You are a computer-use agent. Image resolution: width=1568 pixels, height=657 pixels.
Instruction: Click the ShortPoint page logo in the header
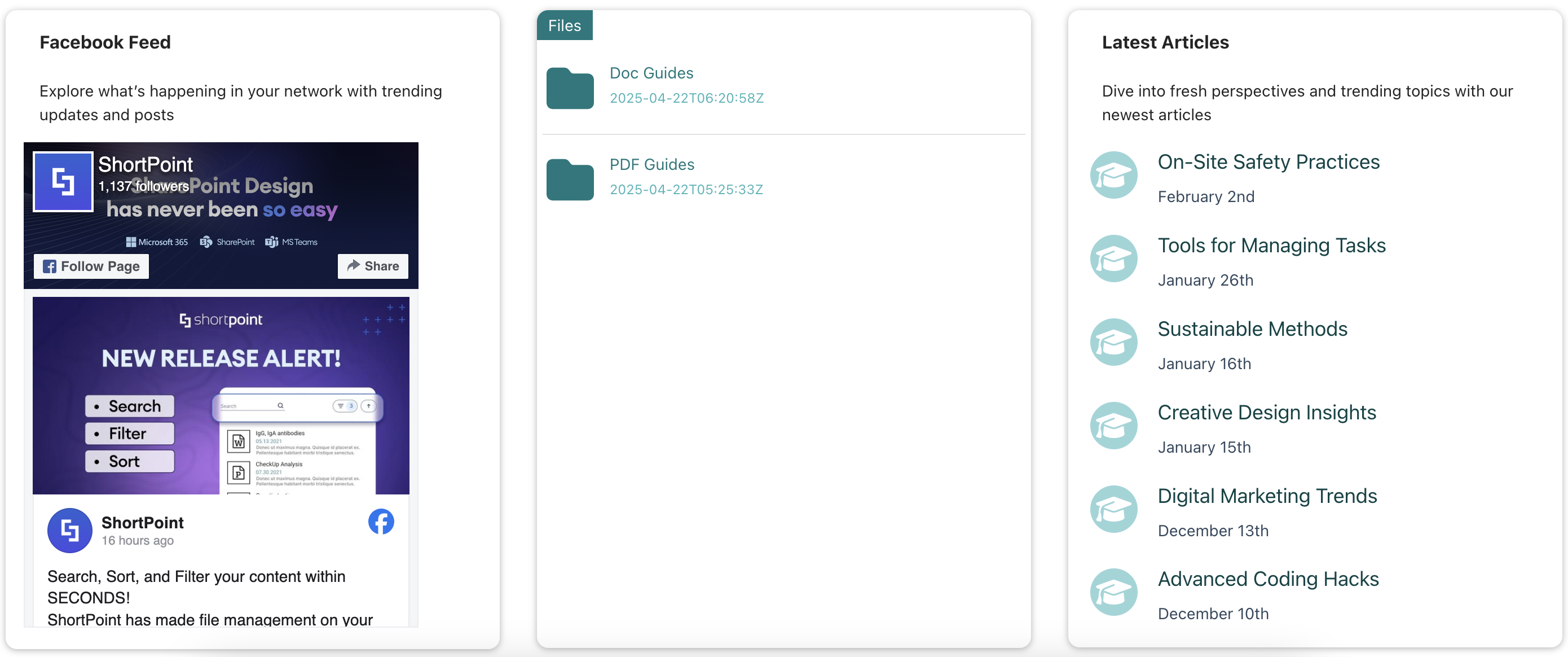63,181
